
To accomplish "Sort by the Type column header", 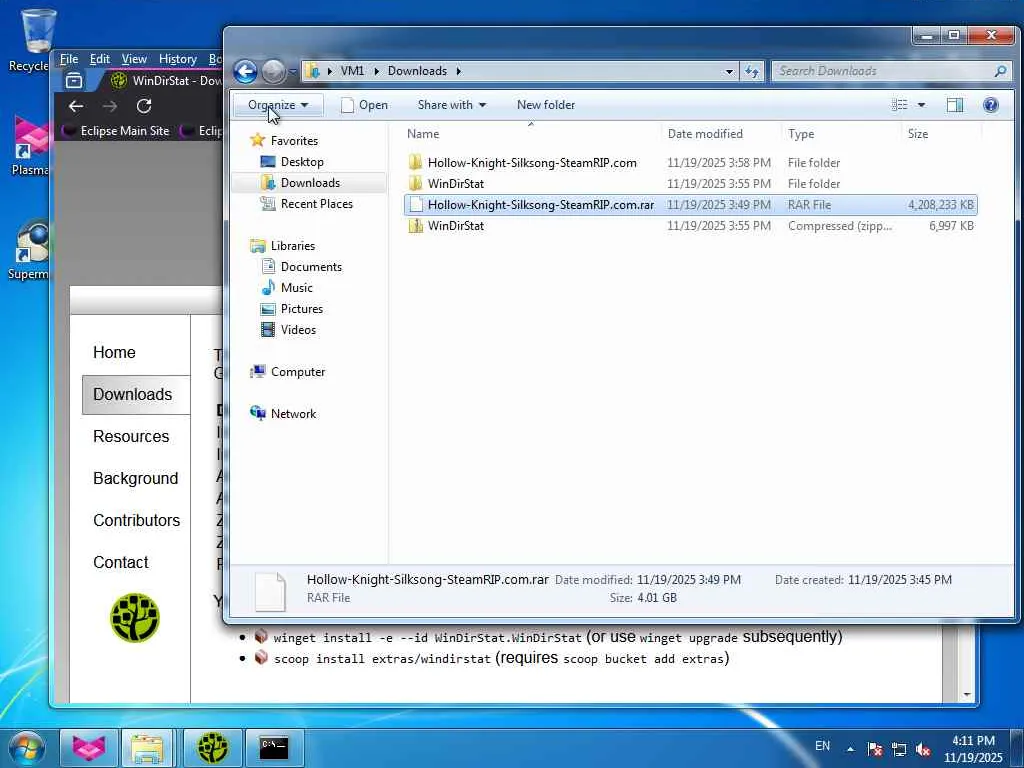I will [x=841, y=133].
